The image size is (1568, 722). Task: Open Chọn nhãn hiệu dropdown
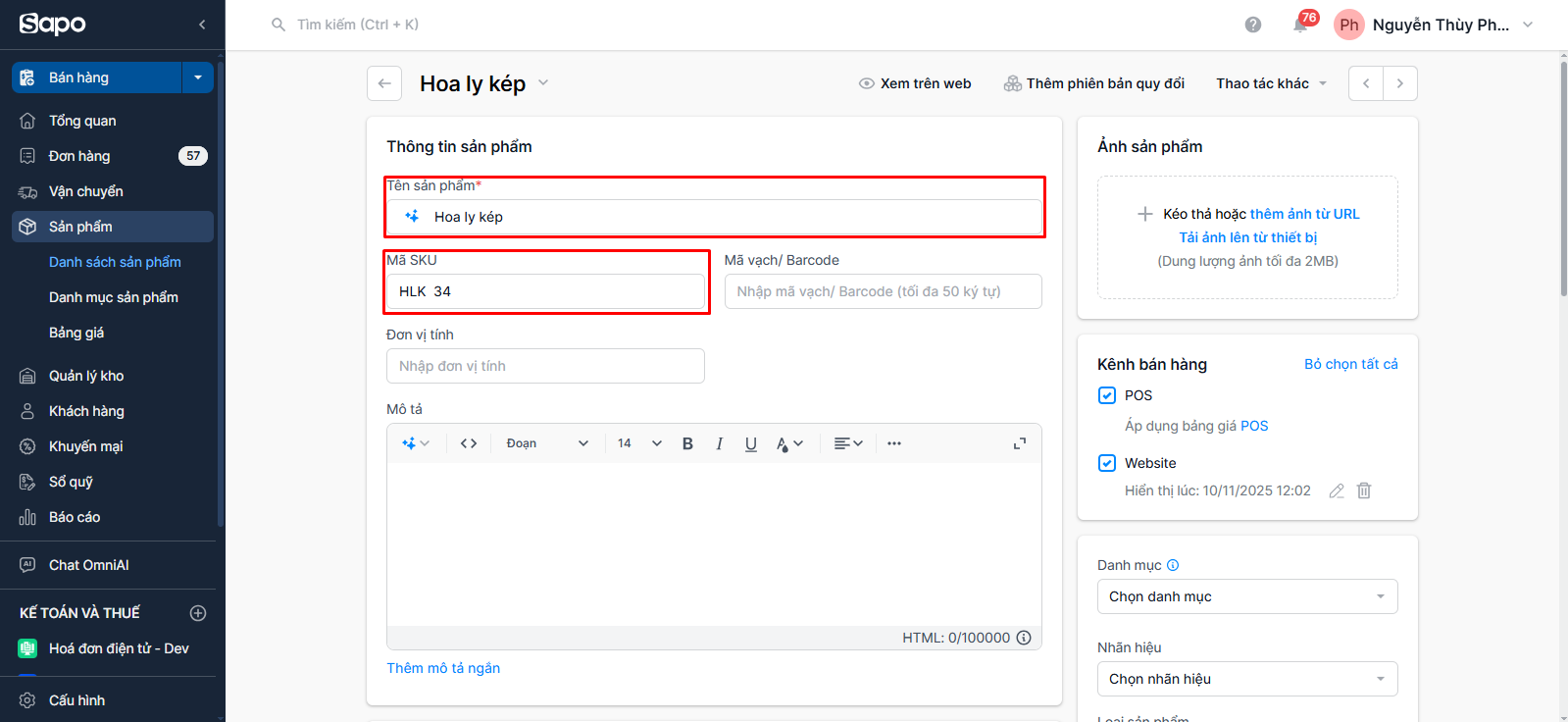[x=1247, y=679]
